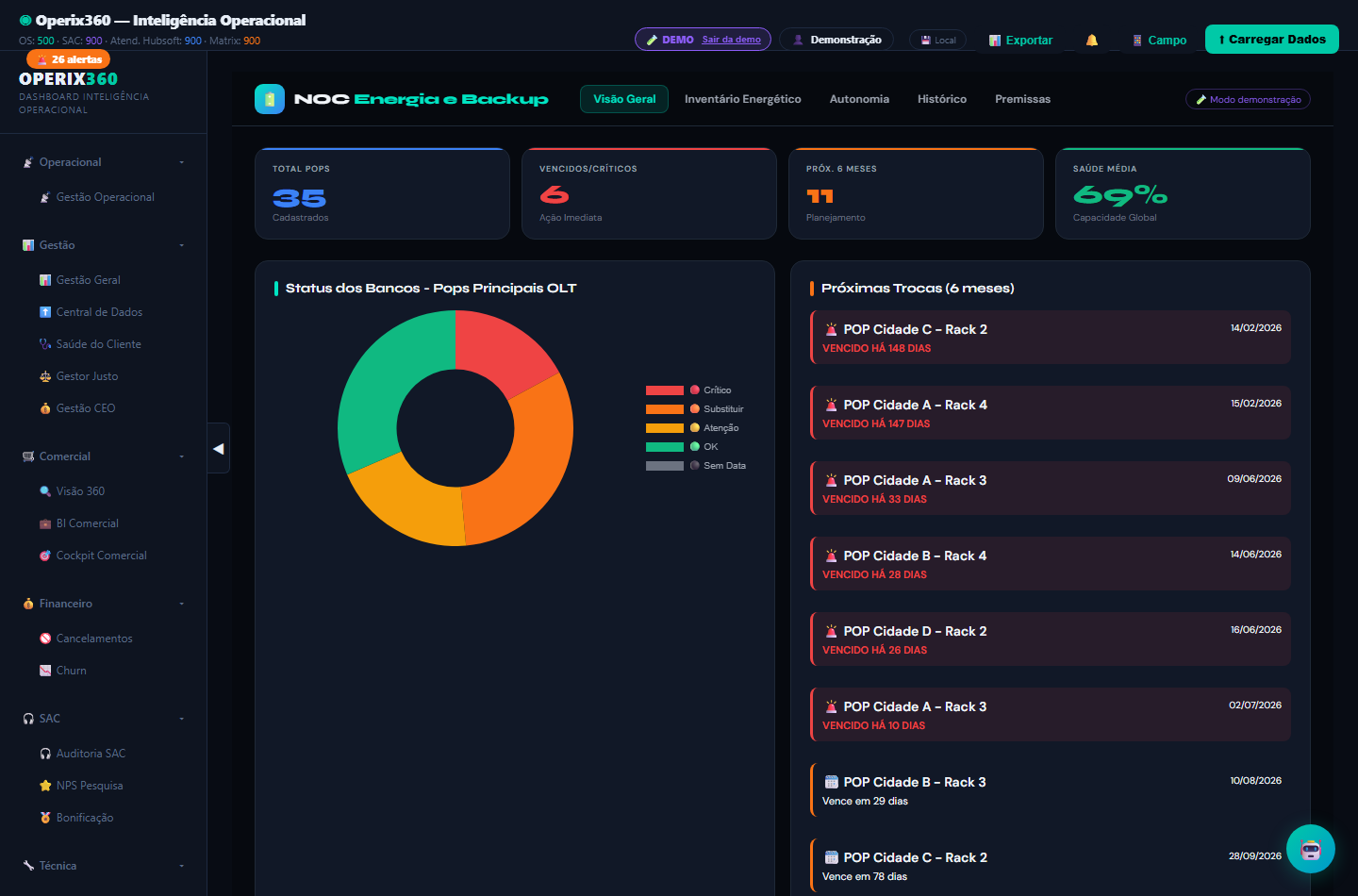
Task: Toggle Local storage mode pill
Action: click(x=937, y=41)
